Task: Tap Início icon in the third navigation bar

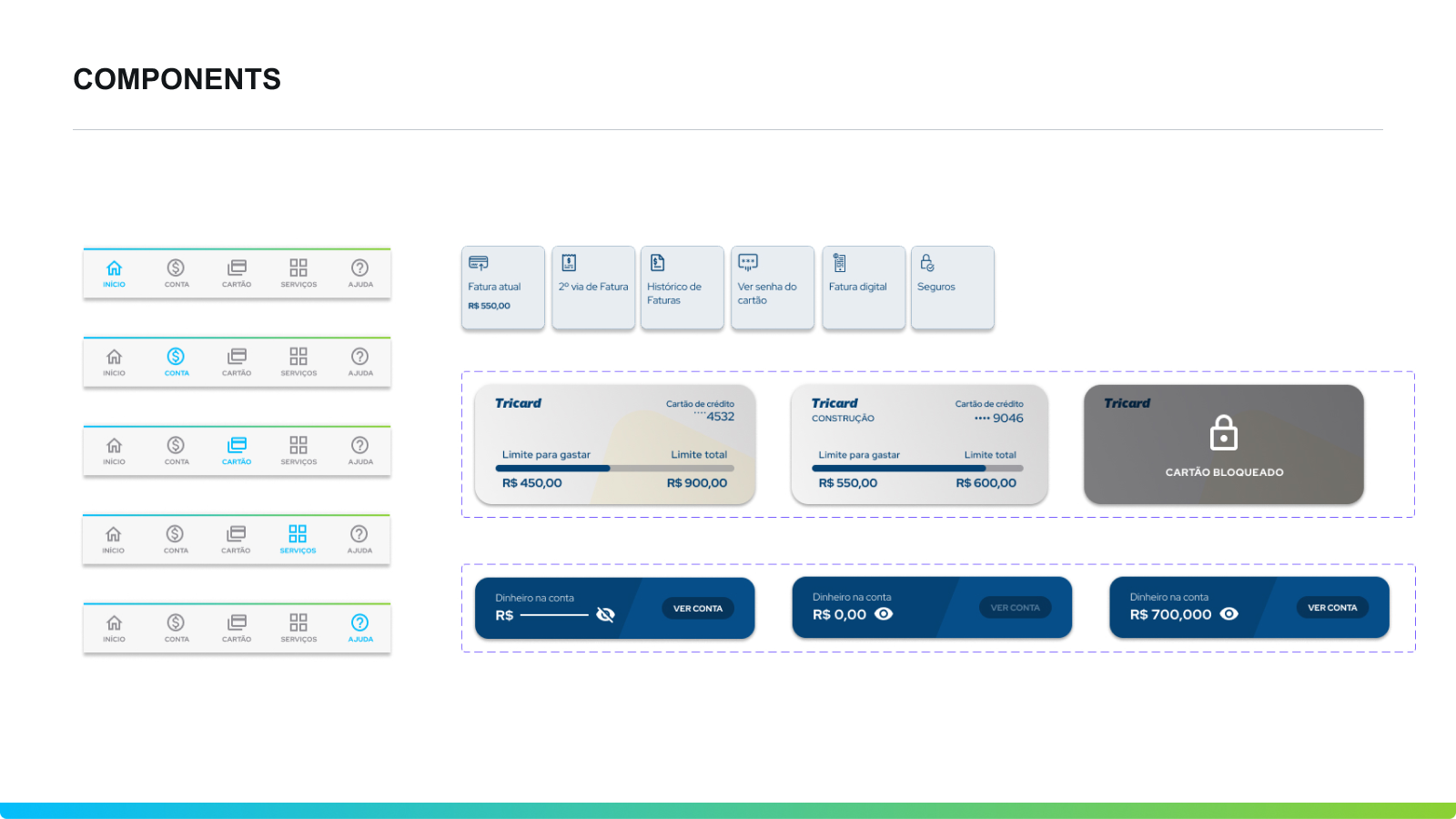Action: coord(114,445)
